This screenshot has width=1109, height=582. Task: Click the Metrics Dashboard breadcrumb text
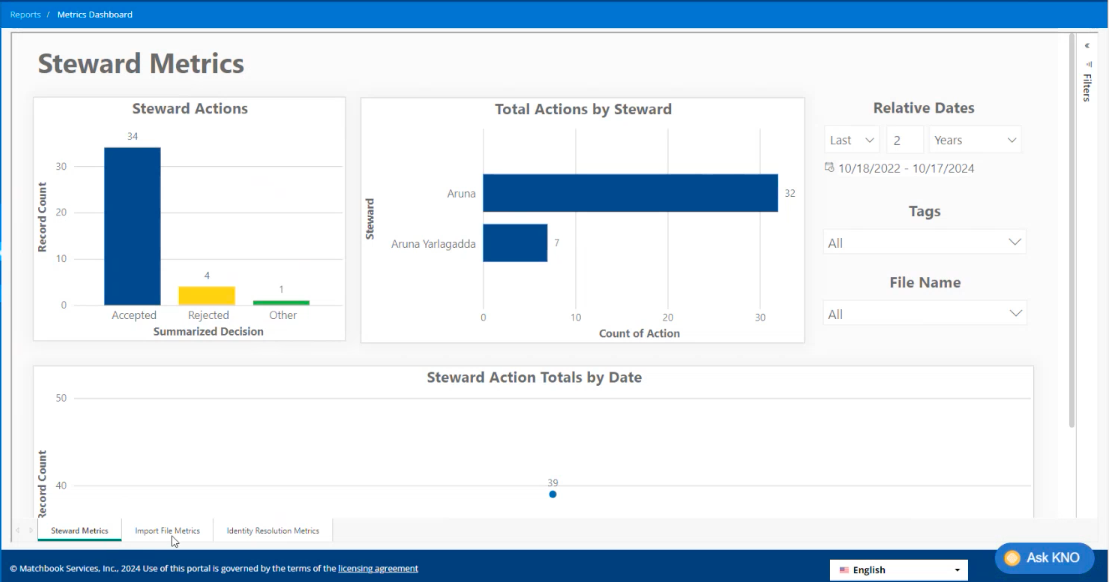95,14
